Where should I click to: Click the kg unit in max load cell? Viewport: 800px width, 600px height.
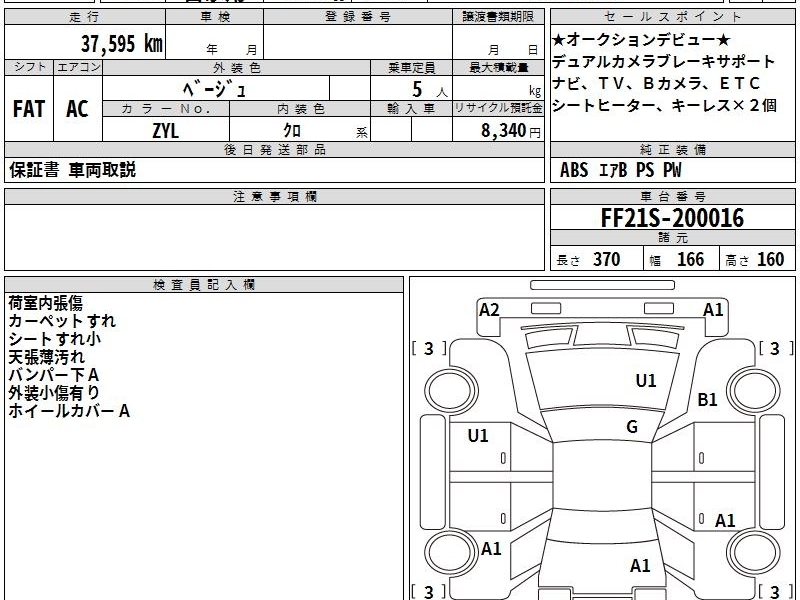coord(535,91)
